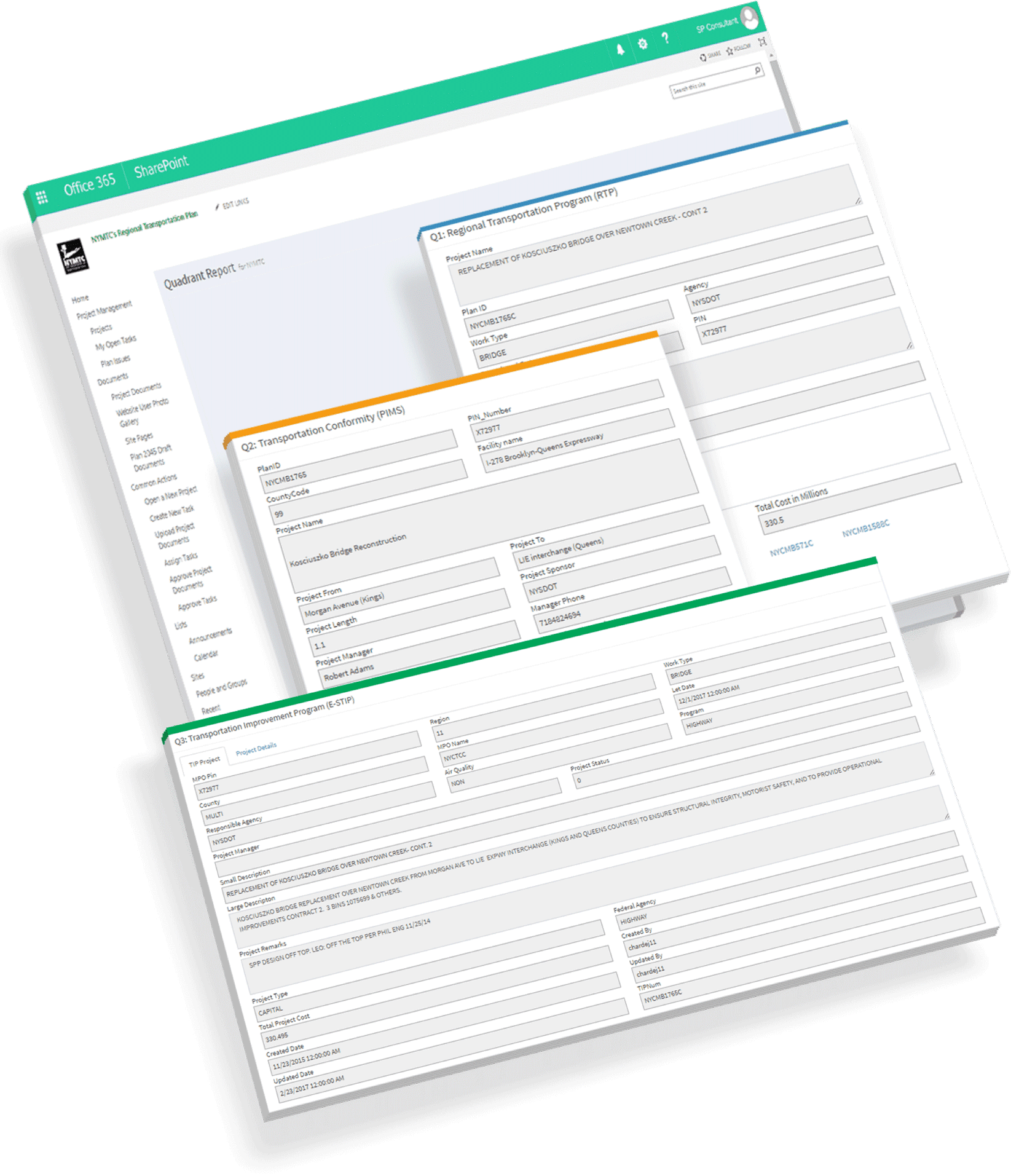Open the settings gear menu
The height and width of the screenshot is (1176, 1011).
tap(643, 44)
